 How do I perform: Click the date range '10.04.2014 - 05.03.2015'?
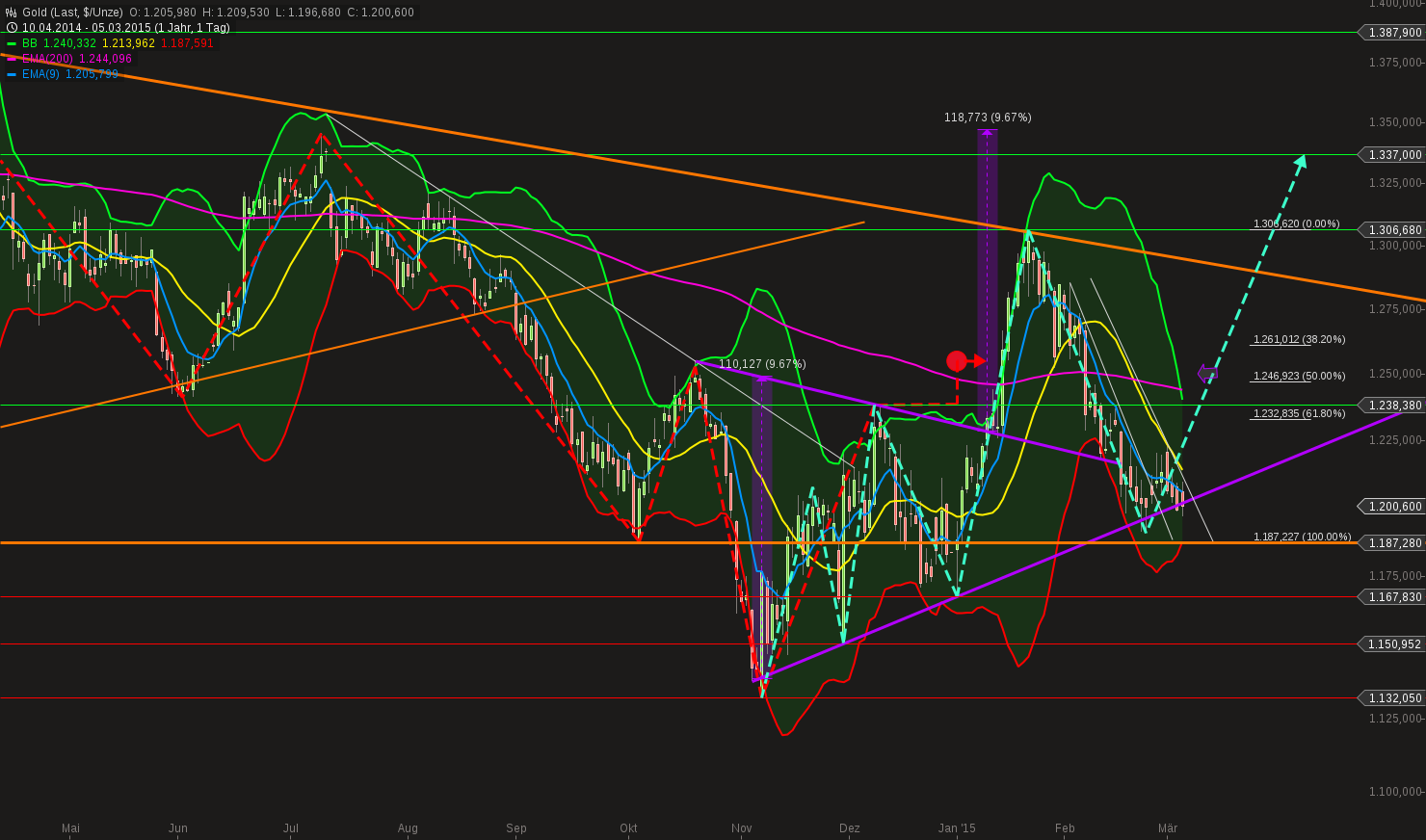(87, 28)
